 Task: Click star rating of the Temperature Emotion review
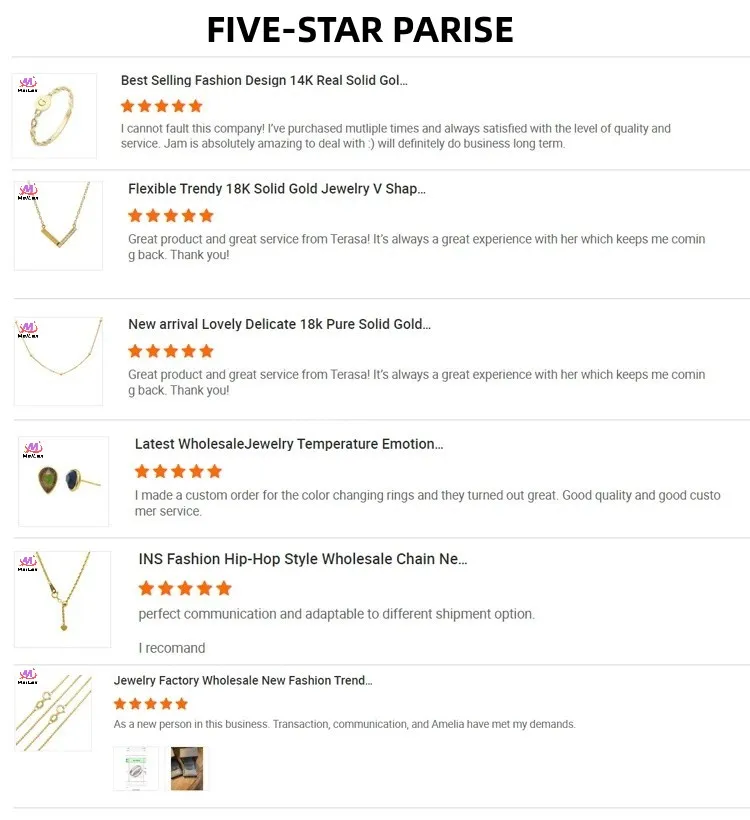178,471
